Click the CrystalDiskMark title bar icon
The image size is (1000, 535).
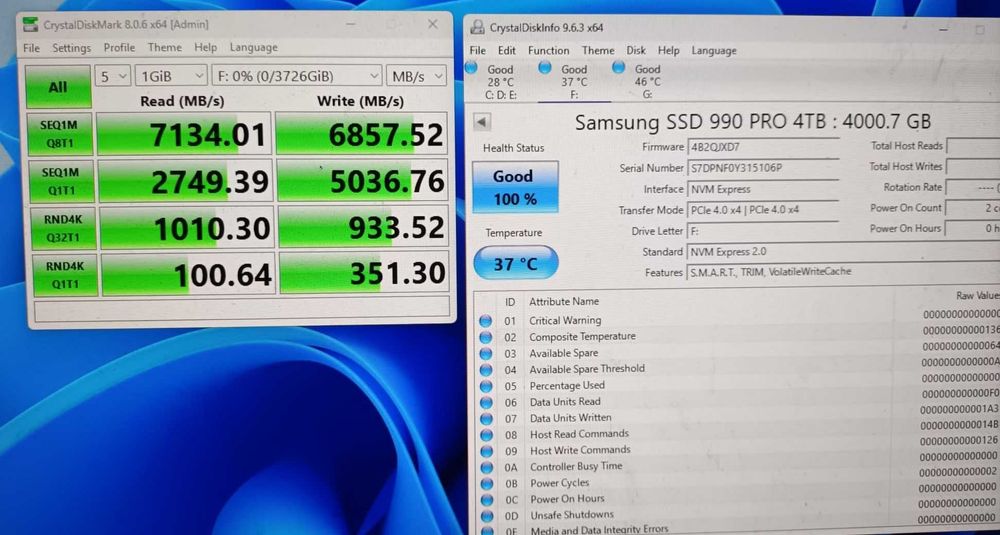pos(30,25)
